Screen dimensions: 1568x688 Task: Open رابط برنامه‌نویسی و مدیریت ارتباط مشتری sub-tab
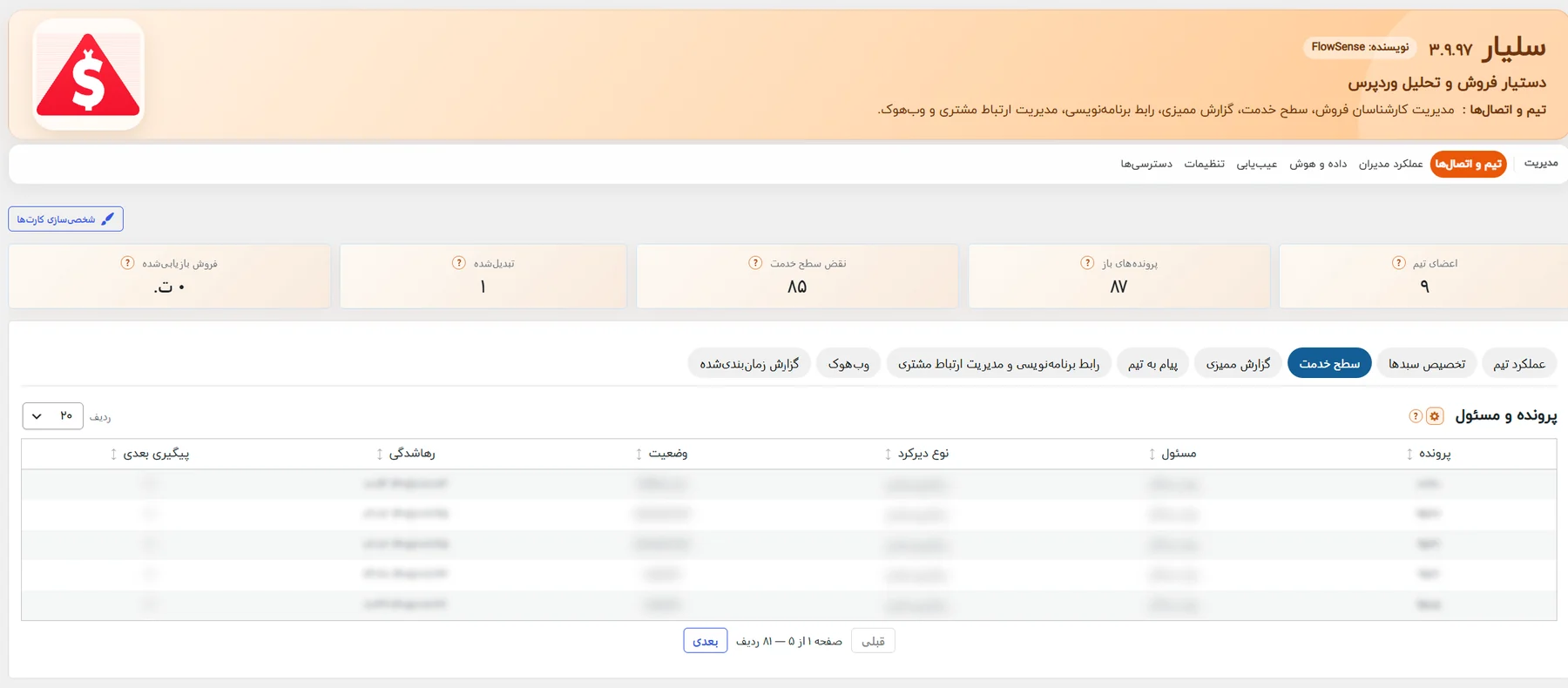click(998, 364)
